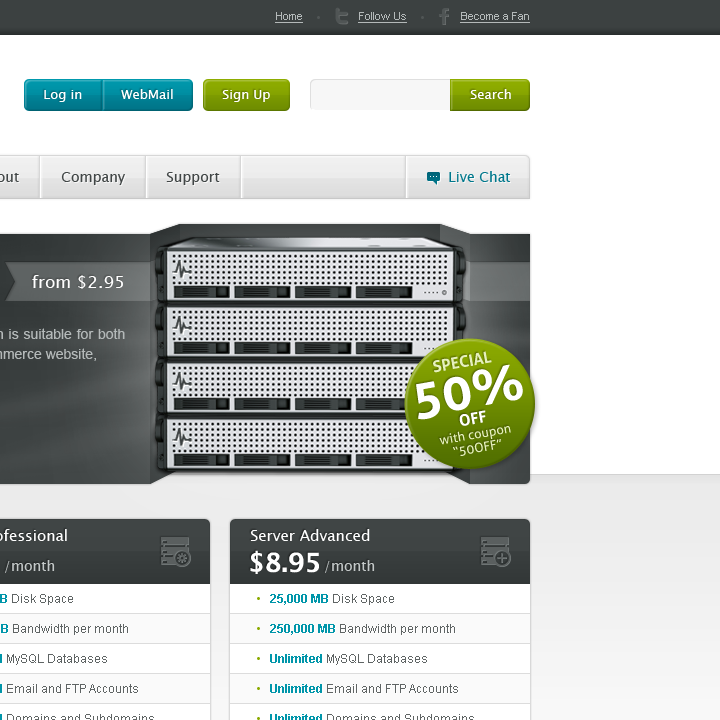
Task: Click the Special 50% OFF coupon badge
Action: pos(470,404)
